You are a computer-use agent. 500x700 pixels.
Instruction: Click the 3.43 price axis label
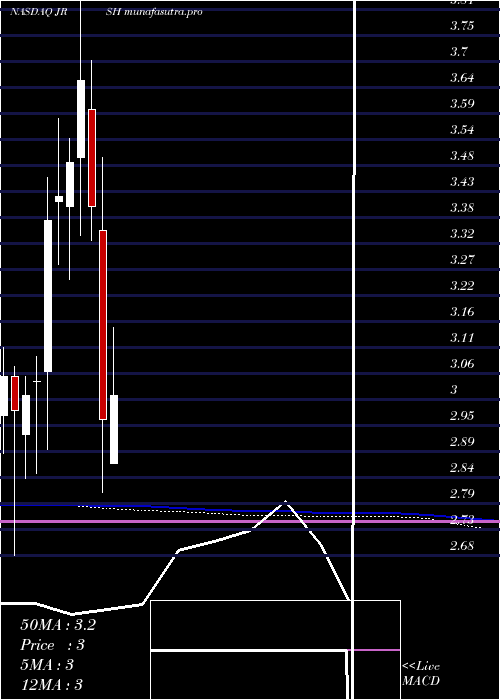(x=462, y=182)
